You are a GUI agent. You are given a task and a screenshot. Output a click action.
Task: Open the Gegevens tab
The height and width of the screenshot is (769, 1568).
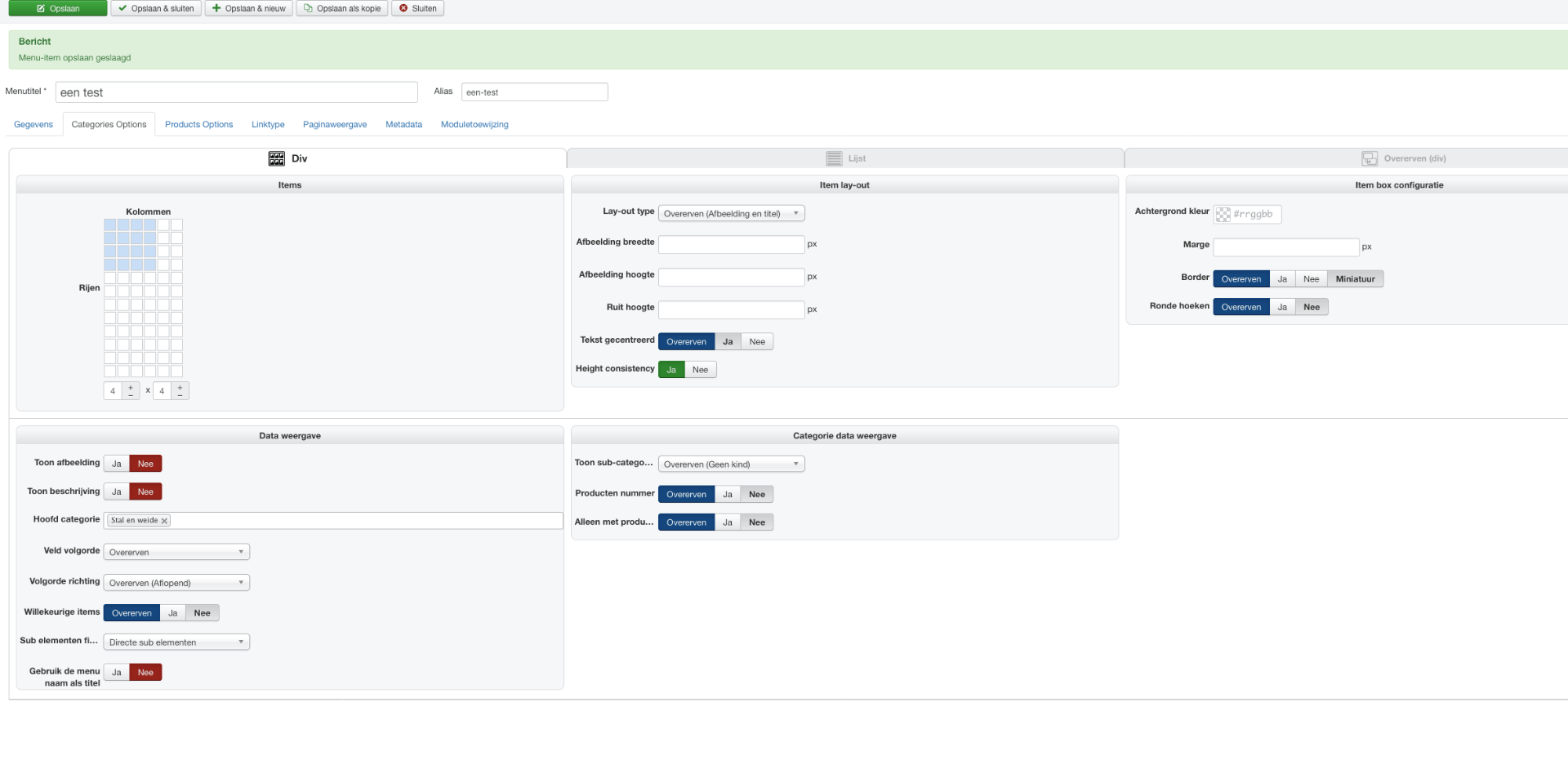pos(33,124)
